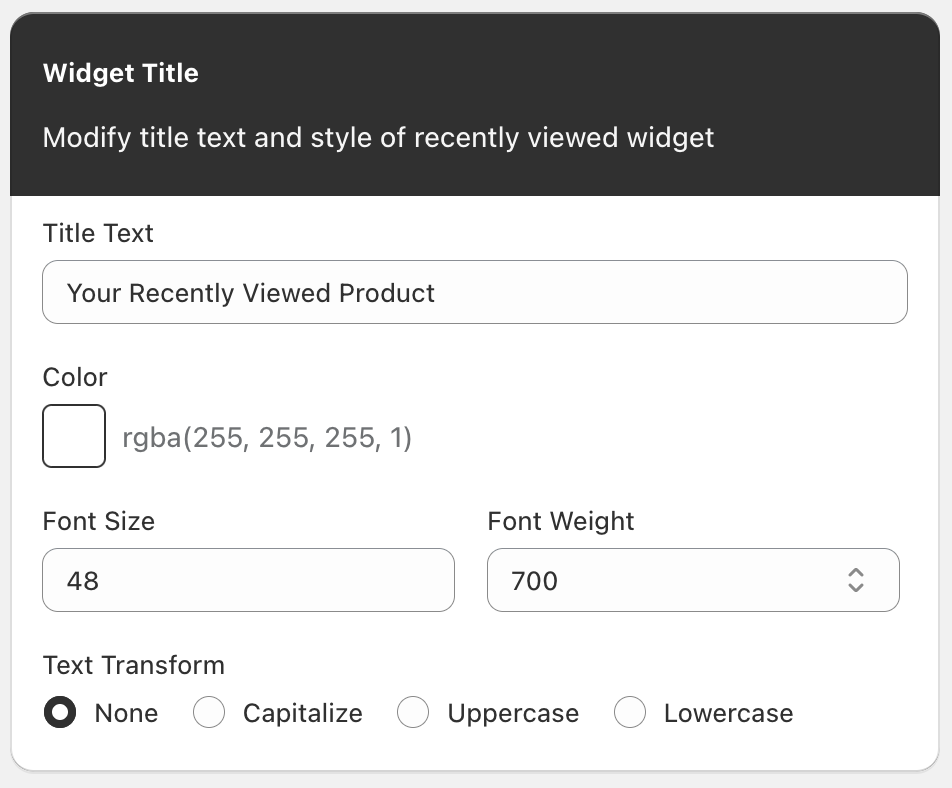Select the None text transform radio button
The height and width of the screenshot is (788, 952).
(x=61, y=713)
